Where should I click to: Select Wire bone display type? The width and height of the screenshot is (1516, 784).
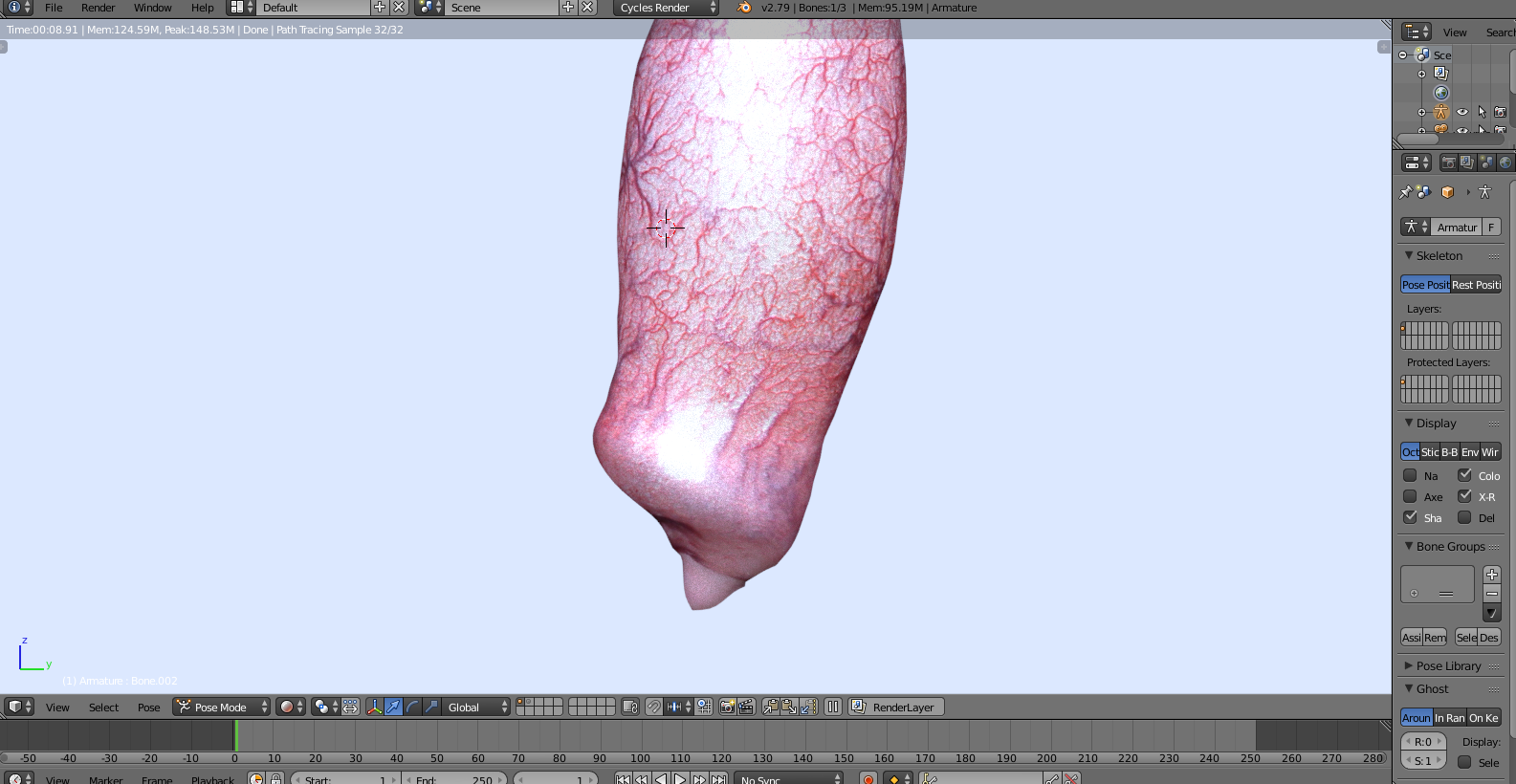(1490, 452)
